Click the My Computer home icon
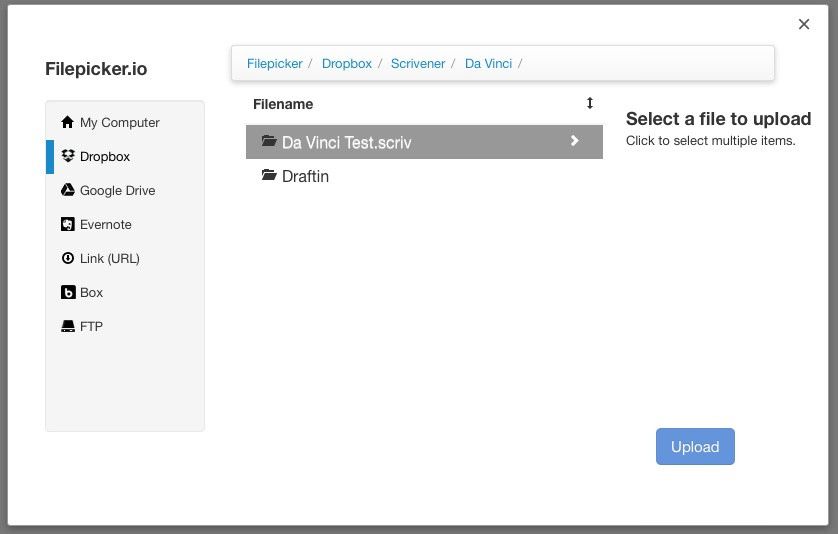The height and width of the screenshot is (534, 838). 67,122
